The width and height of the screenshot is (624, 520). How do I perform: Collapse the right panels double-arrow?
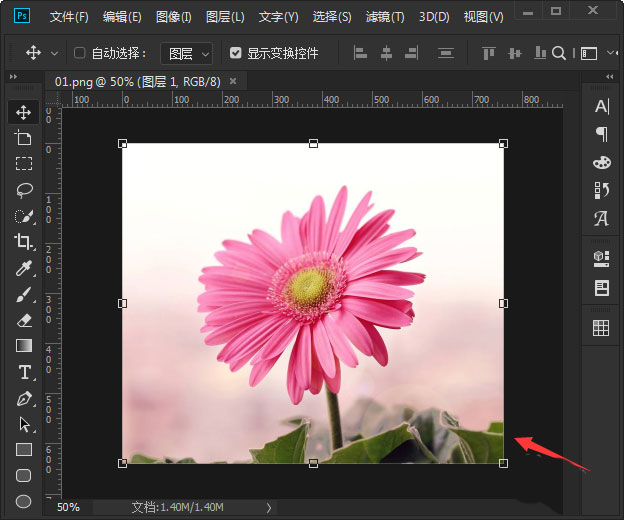pyautogui.click(x=610, y=76)
